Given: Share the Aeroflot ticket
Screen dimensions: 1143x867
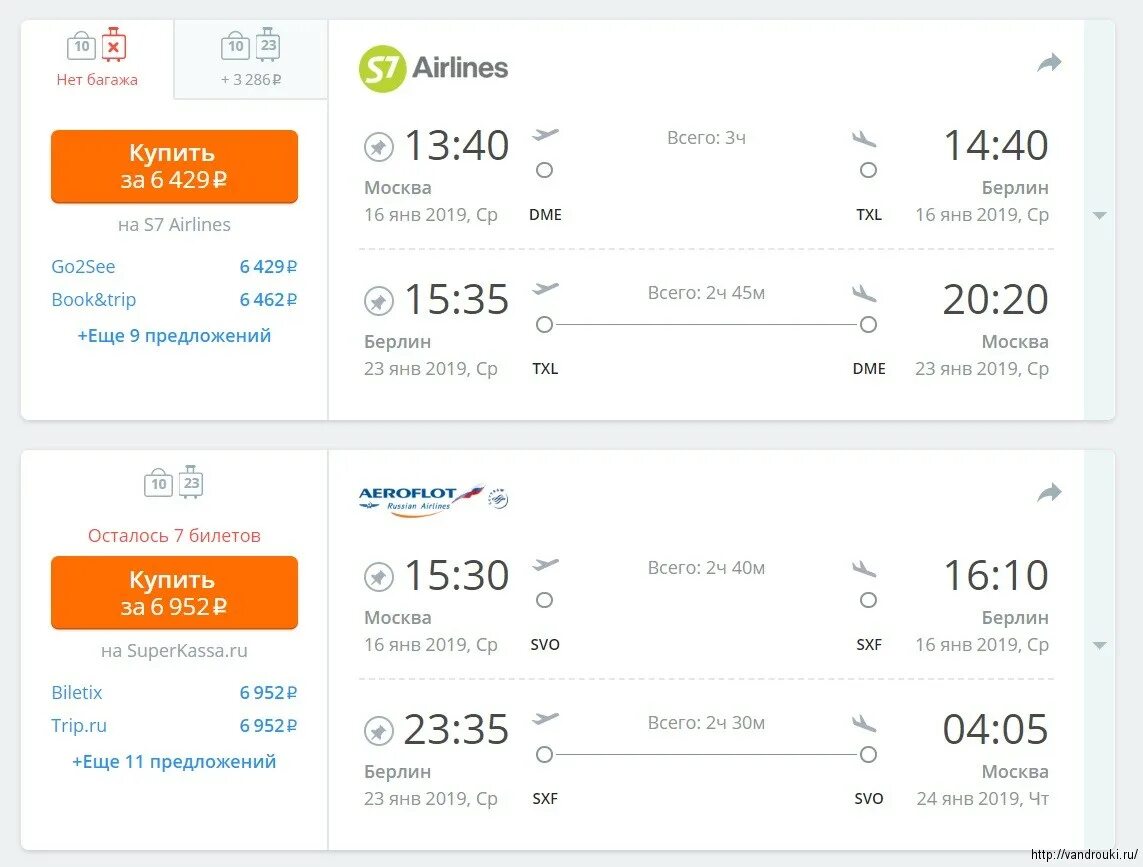Looking at the screenshot, I should [1049, 493].
